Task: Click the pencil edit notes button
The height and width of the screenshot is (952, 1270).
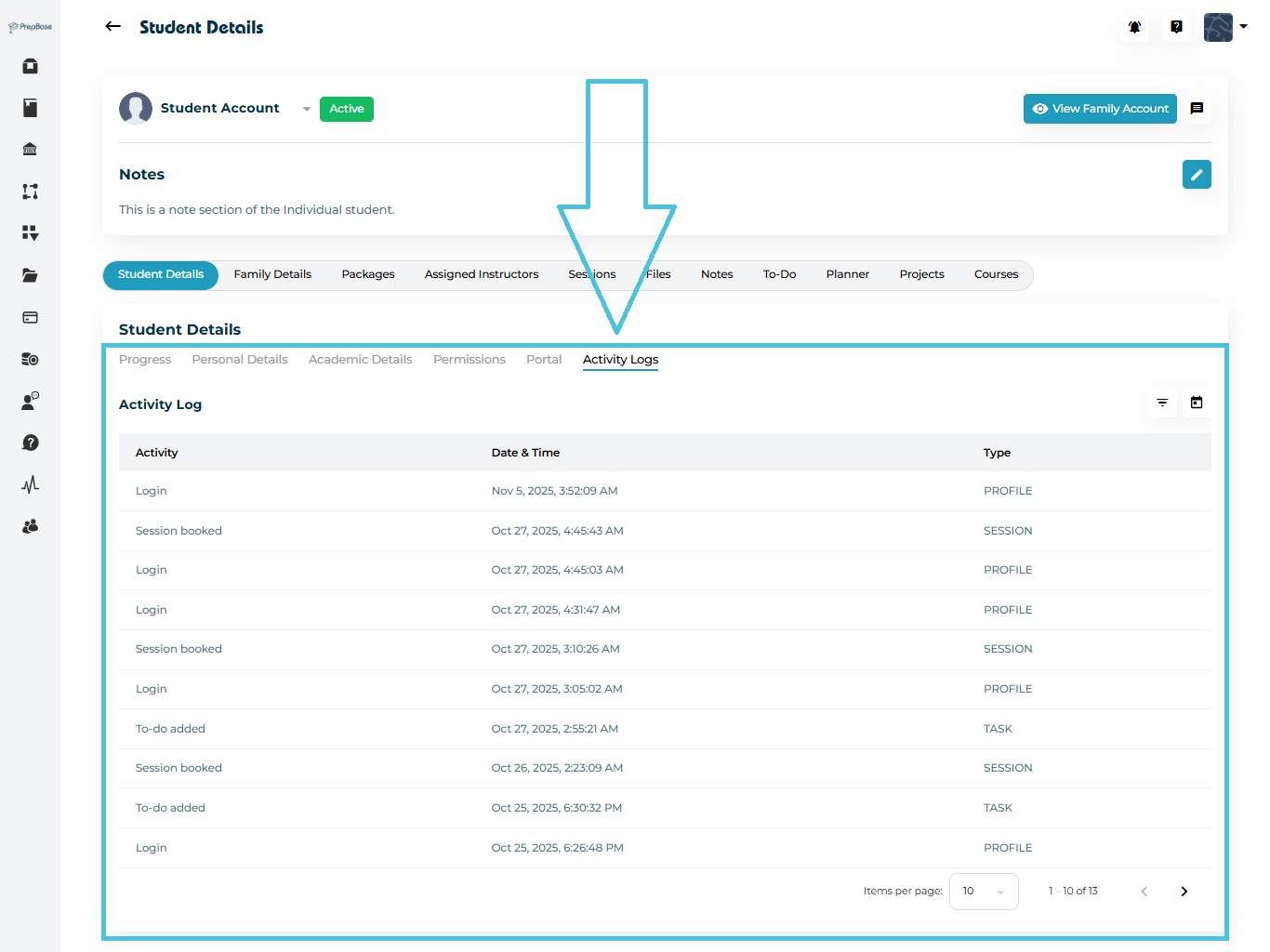Action: 1197,175
